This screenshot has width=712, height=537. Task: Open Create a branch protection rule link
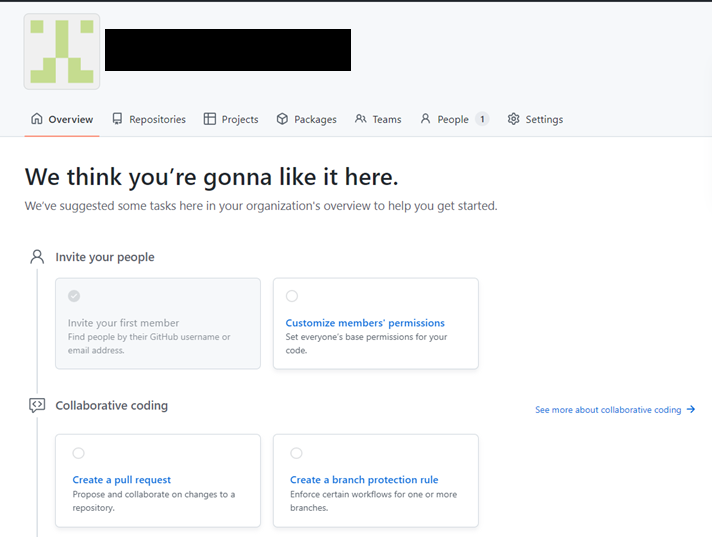click(364, 480)
